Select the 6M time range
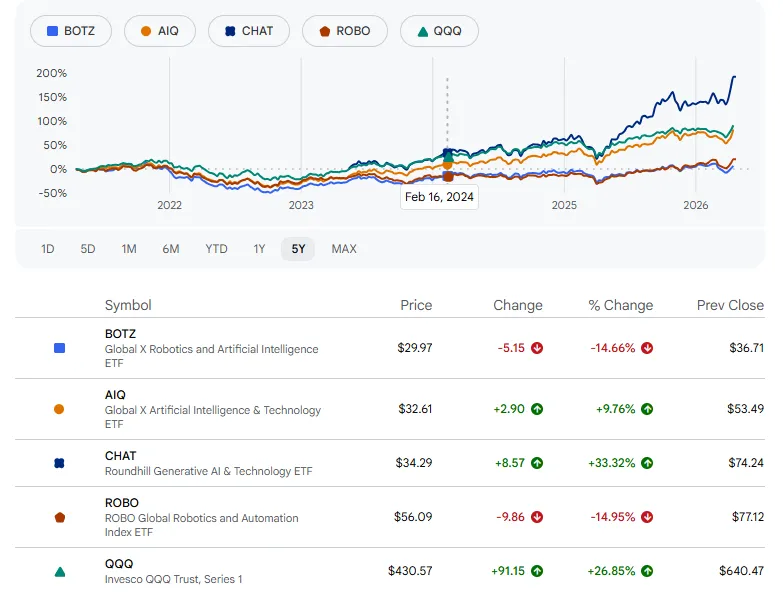783x599 pixels. coord(171,249)
